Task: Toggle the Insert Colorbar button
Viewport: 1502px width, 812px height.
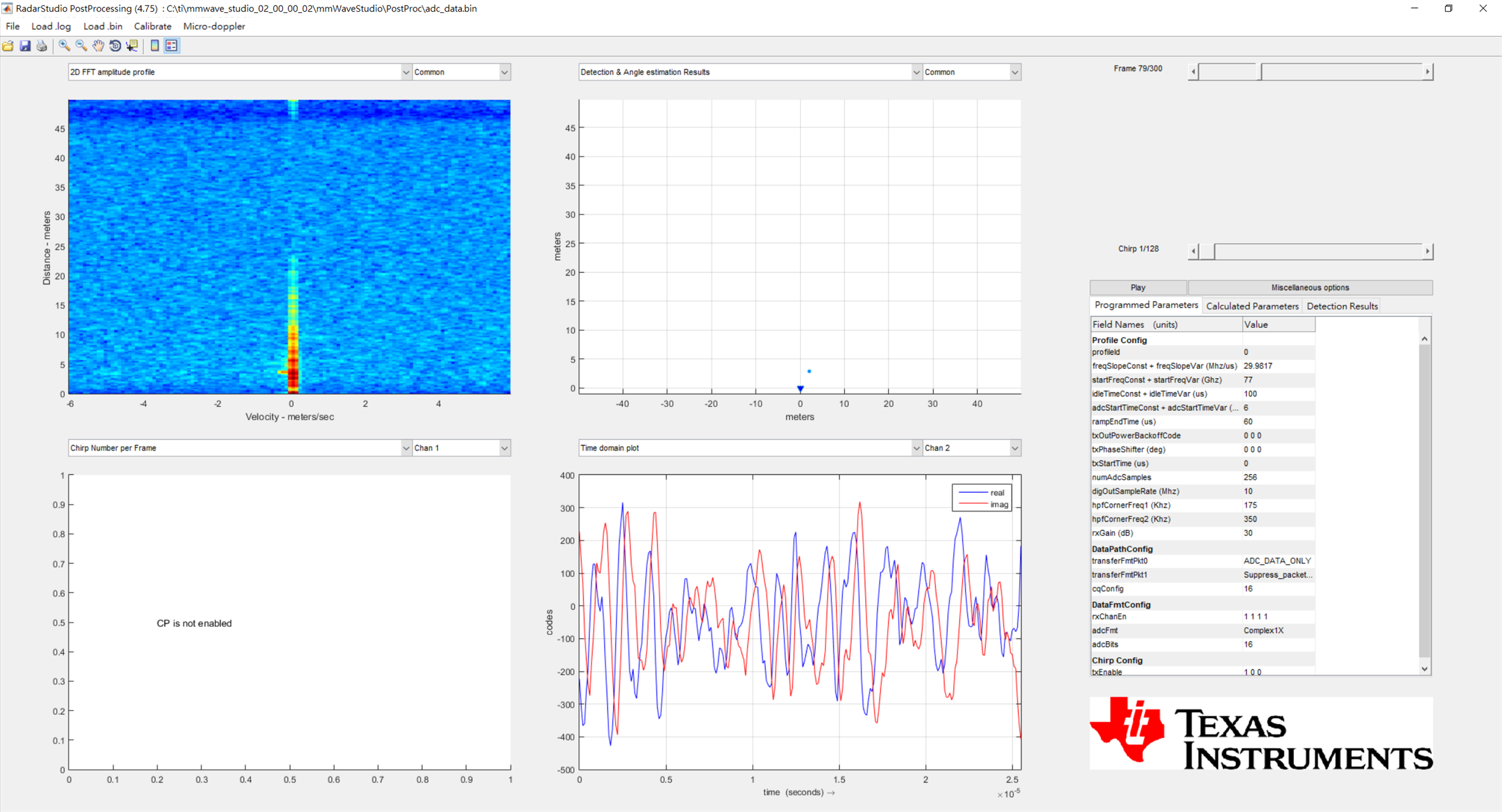Action: 155,46
